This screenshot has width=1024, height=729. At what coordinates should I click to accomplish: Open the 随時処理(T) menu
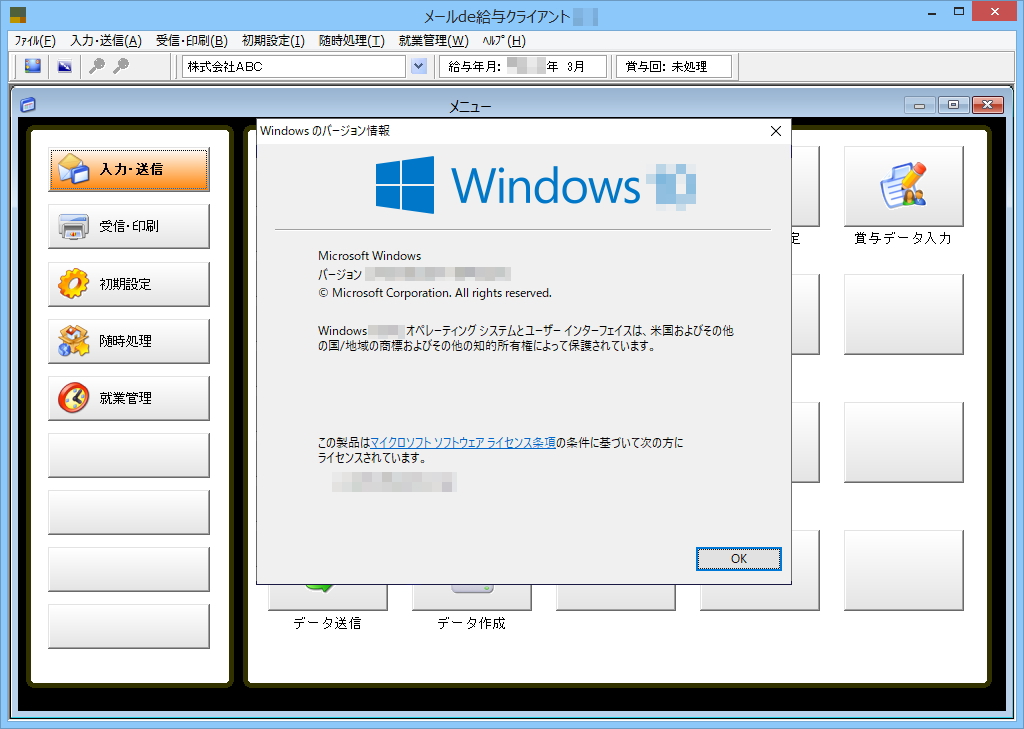pos(351,40)
